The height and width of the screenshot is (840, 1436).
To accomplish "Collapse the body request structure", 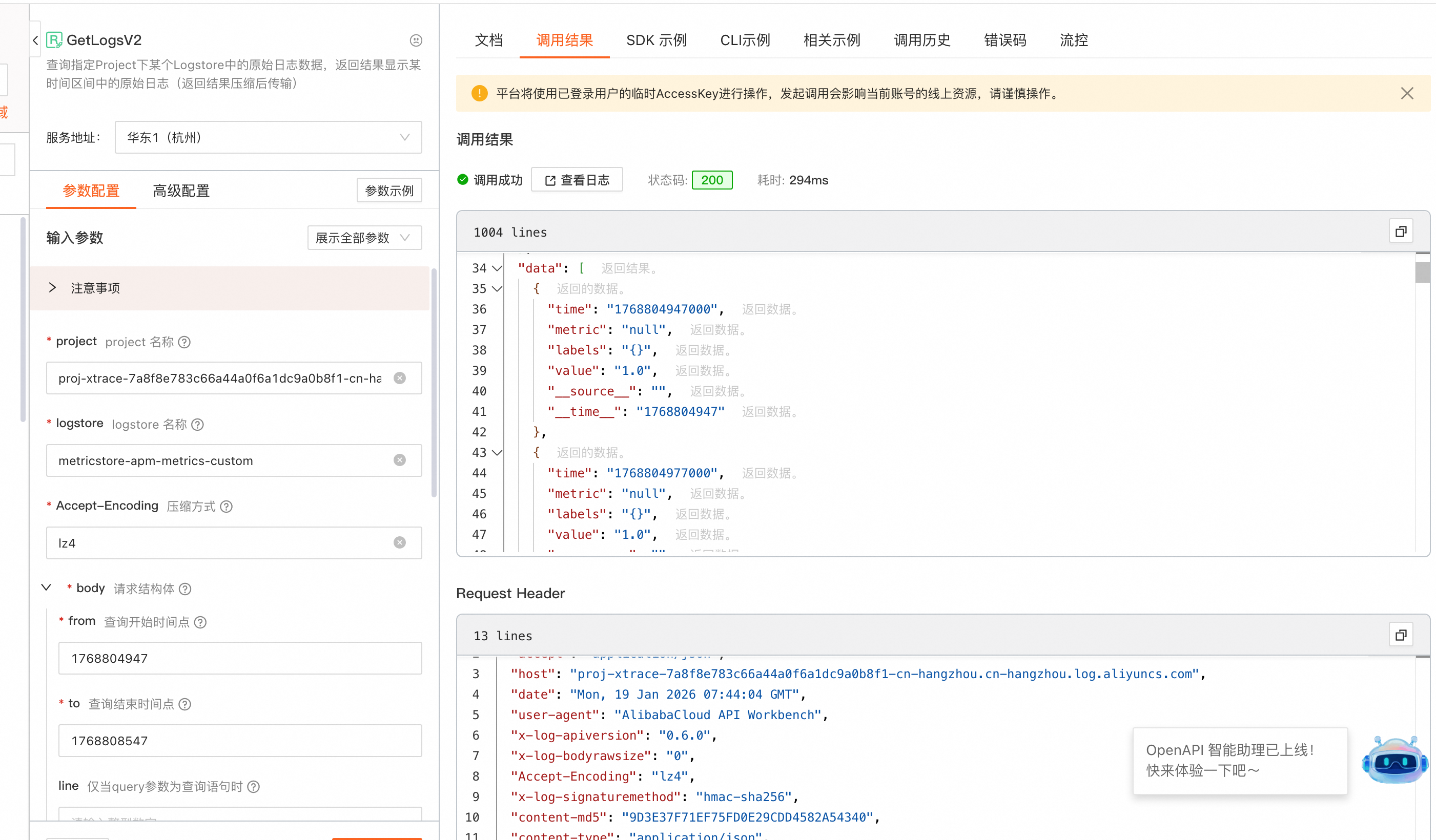I will [x=47, y=587].
